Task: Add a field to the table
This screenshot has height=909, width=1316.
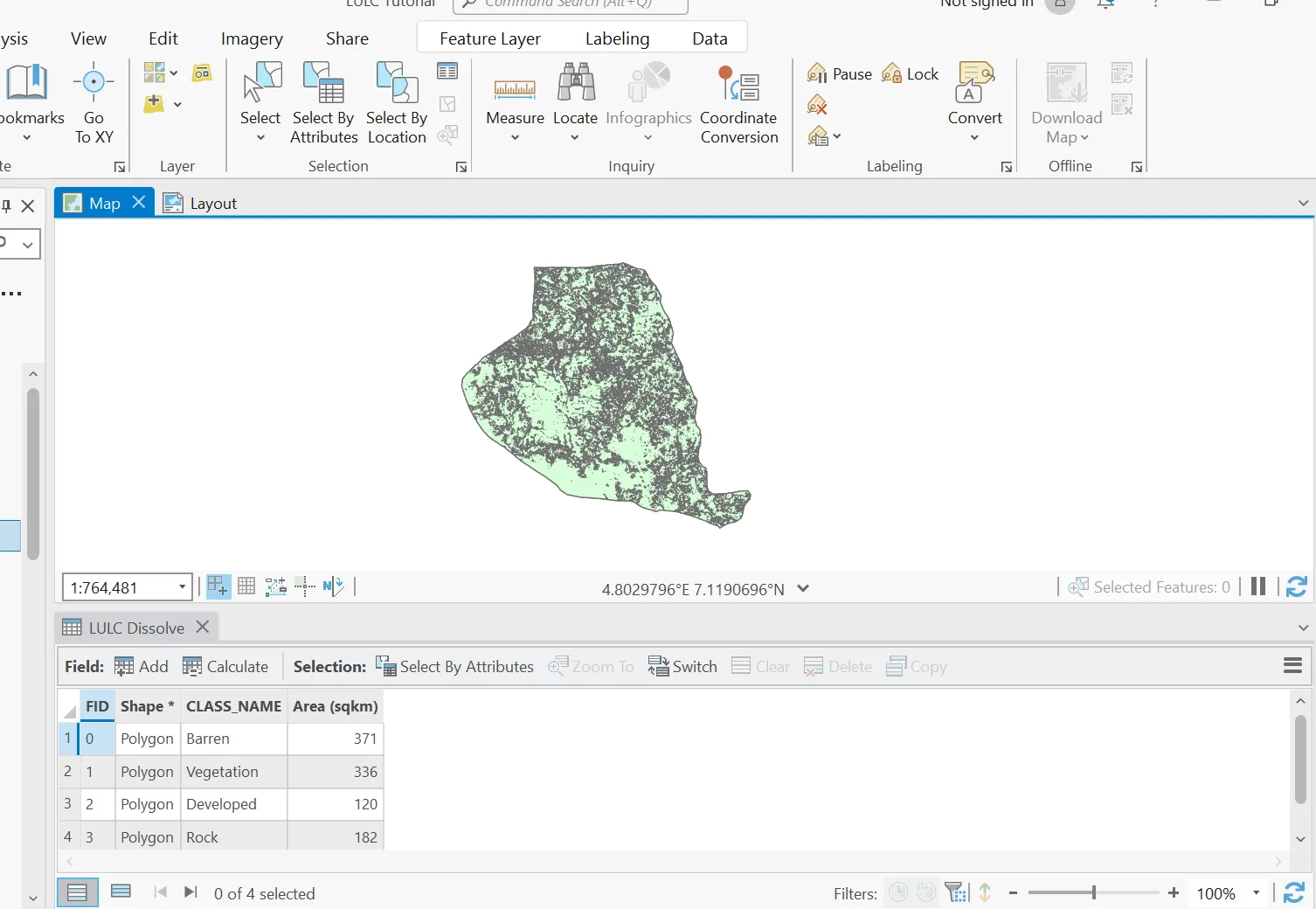Action: point(142,666)
